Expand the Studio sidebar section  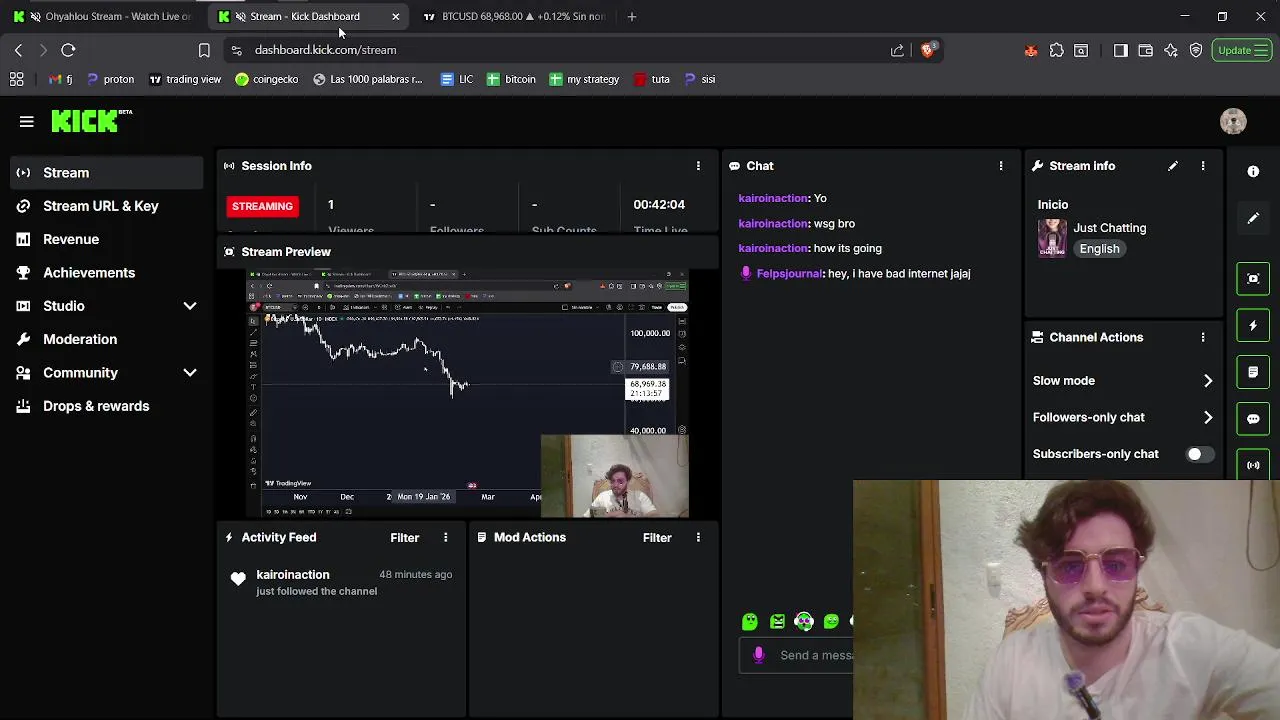tap(190, 306)
